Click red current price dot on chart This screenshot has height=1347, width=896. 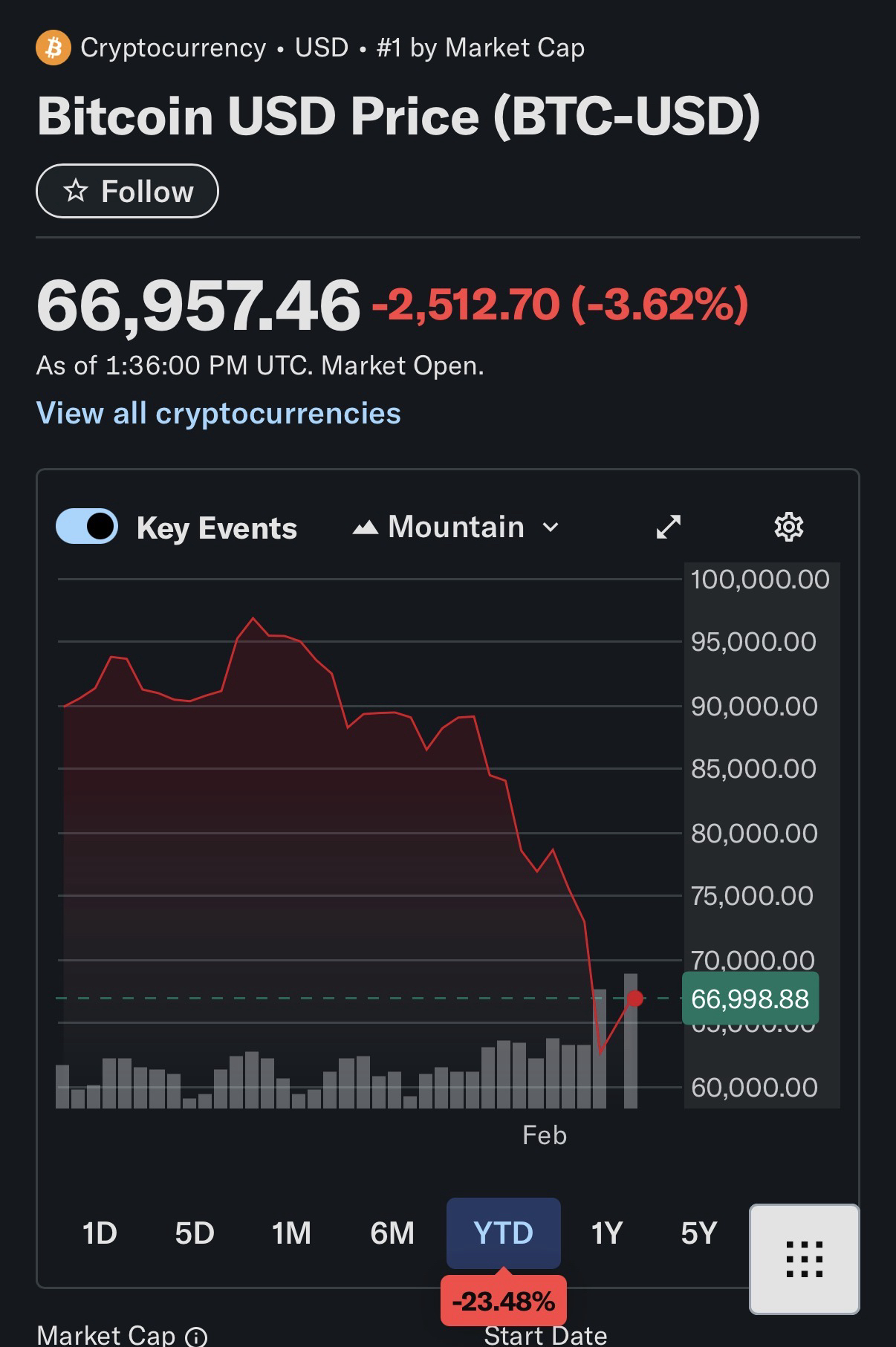pos(635,999)
